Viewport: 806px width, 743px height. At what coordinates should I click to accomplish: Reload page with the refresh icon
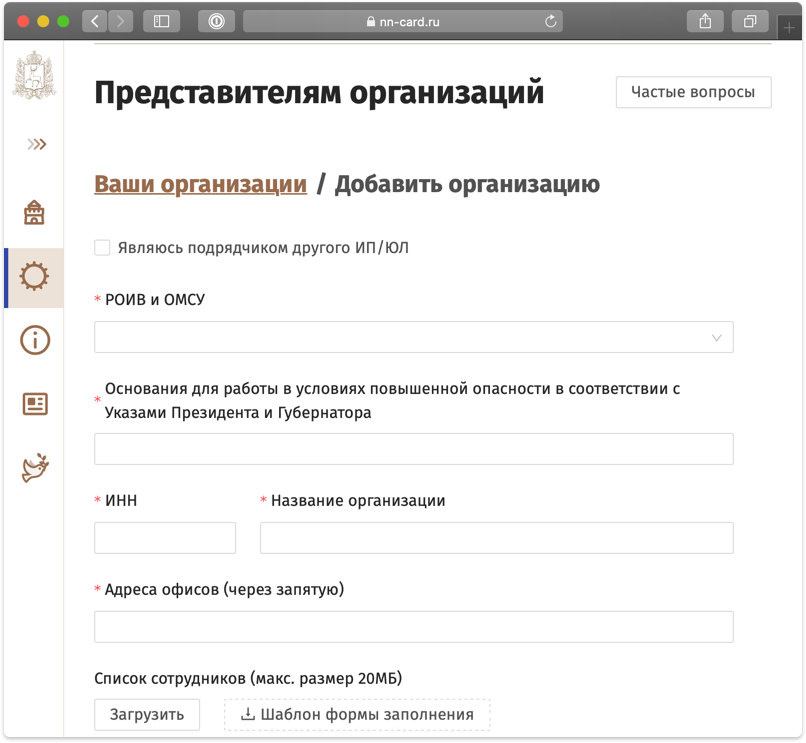(x=550, y=21)
